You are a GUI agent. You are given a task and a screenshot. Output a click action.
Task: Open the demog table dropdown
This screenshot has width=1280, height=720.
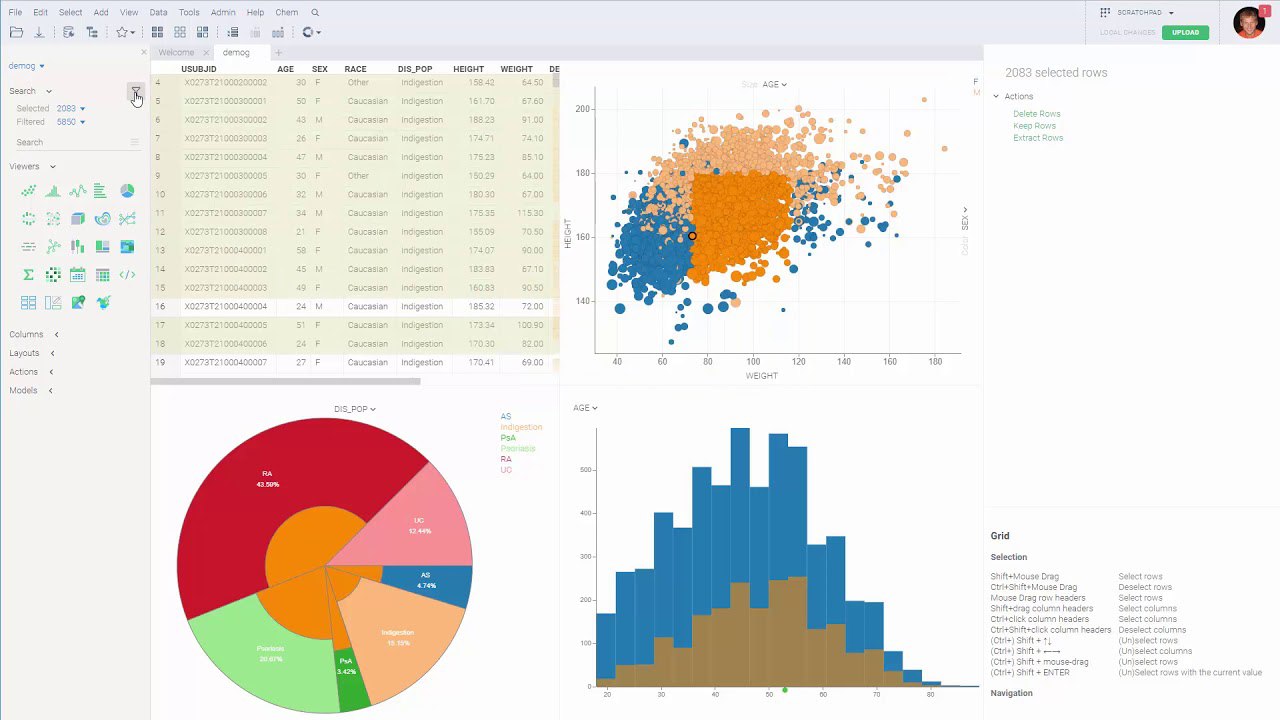point(26,66)
